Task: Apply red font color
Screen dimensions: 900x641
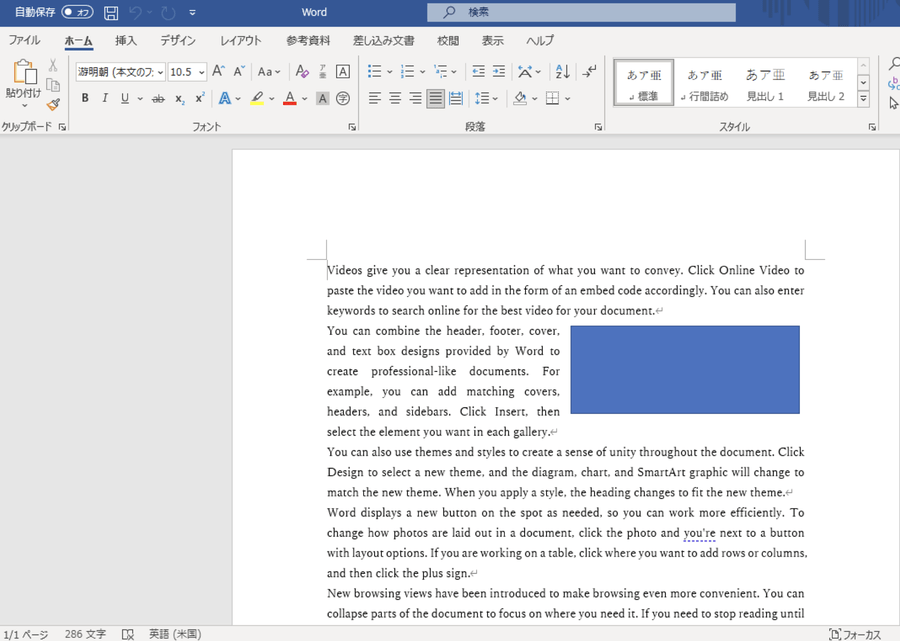Action: click(x=290, y=99)
